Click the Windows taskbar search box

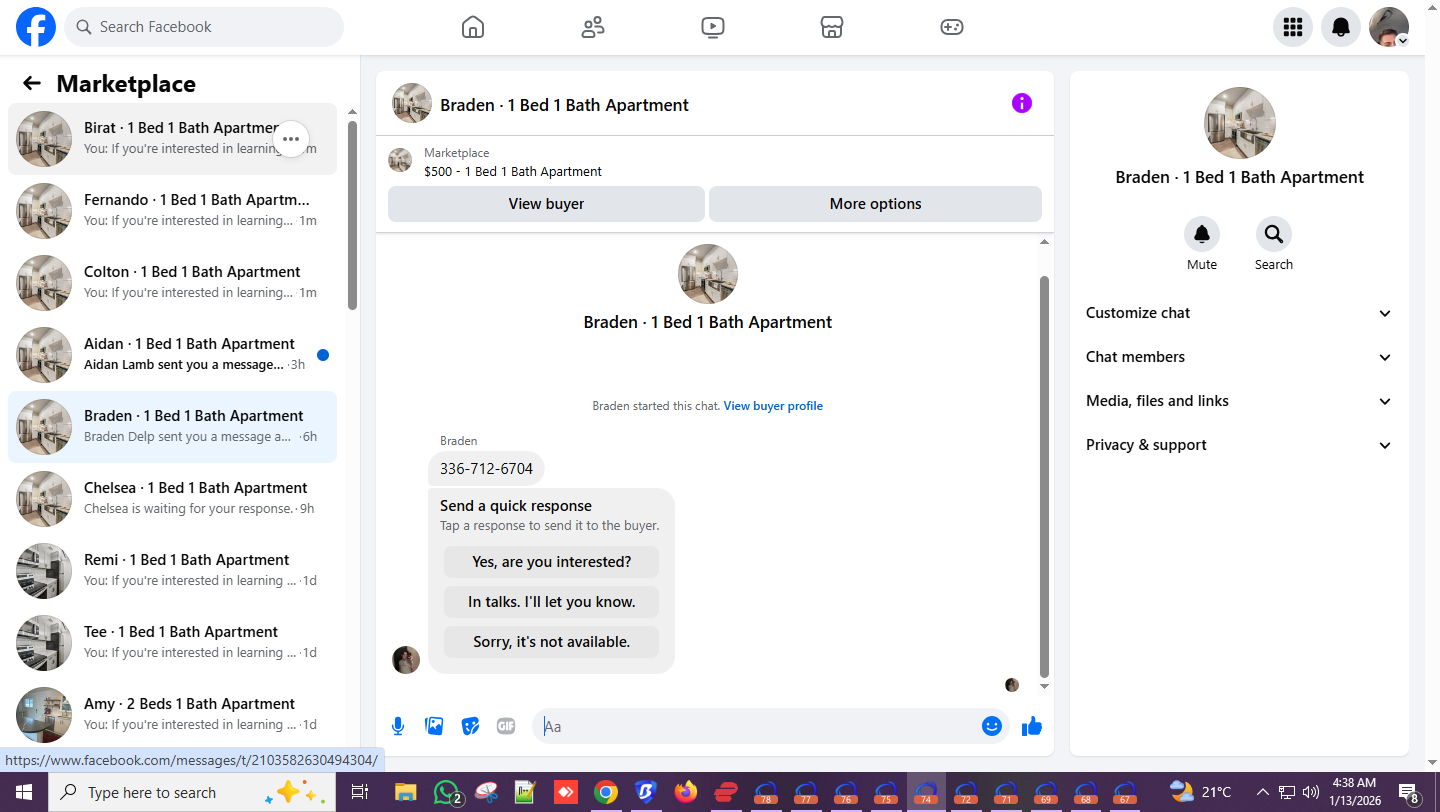coord(190,792)
